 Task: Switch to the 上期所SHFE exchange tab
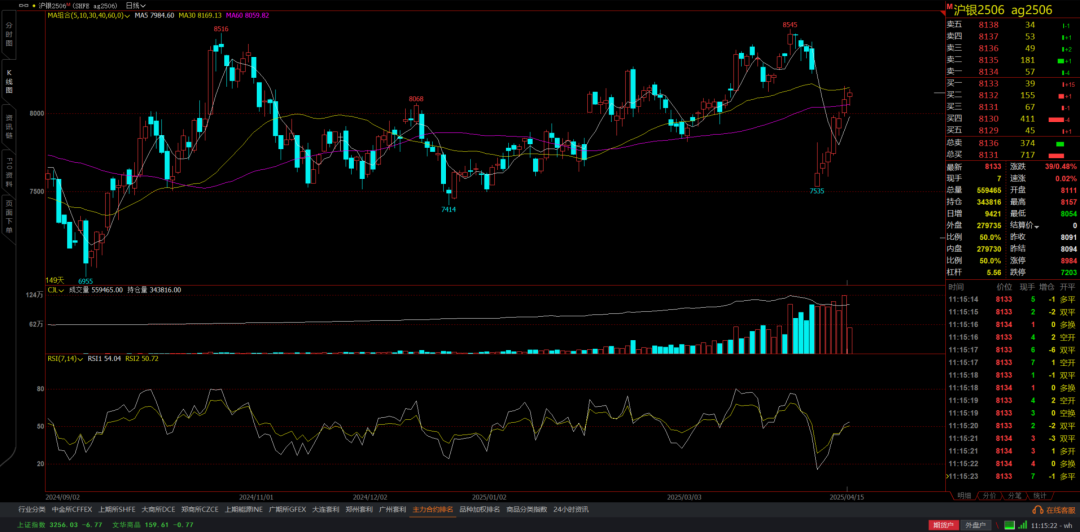pyautogui.click(x=116, y=509)
